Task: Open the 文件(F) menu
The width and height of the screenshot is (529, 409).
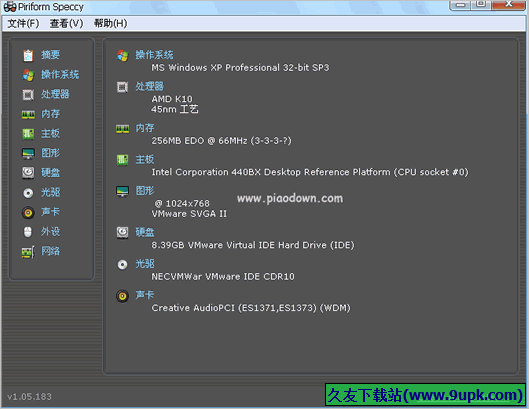Action: 23,23
